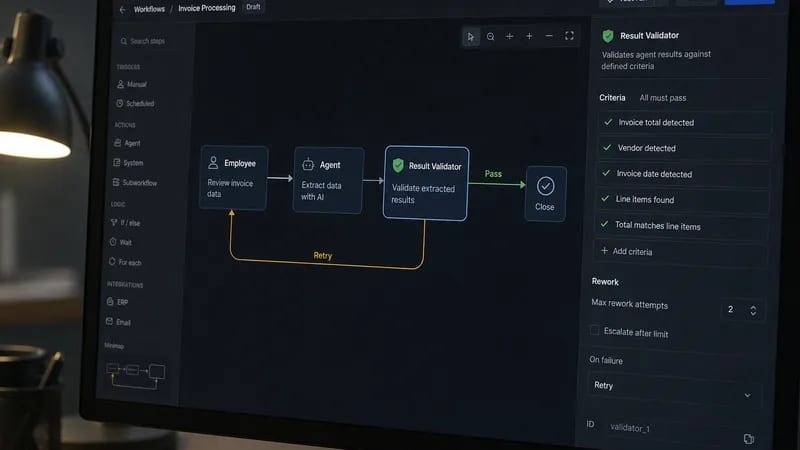
Task: Click the timer icon beside Wait
Action: [113, 242]
